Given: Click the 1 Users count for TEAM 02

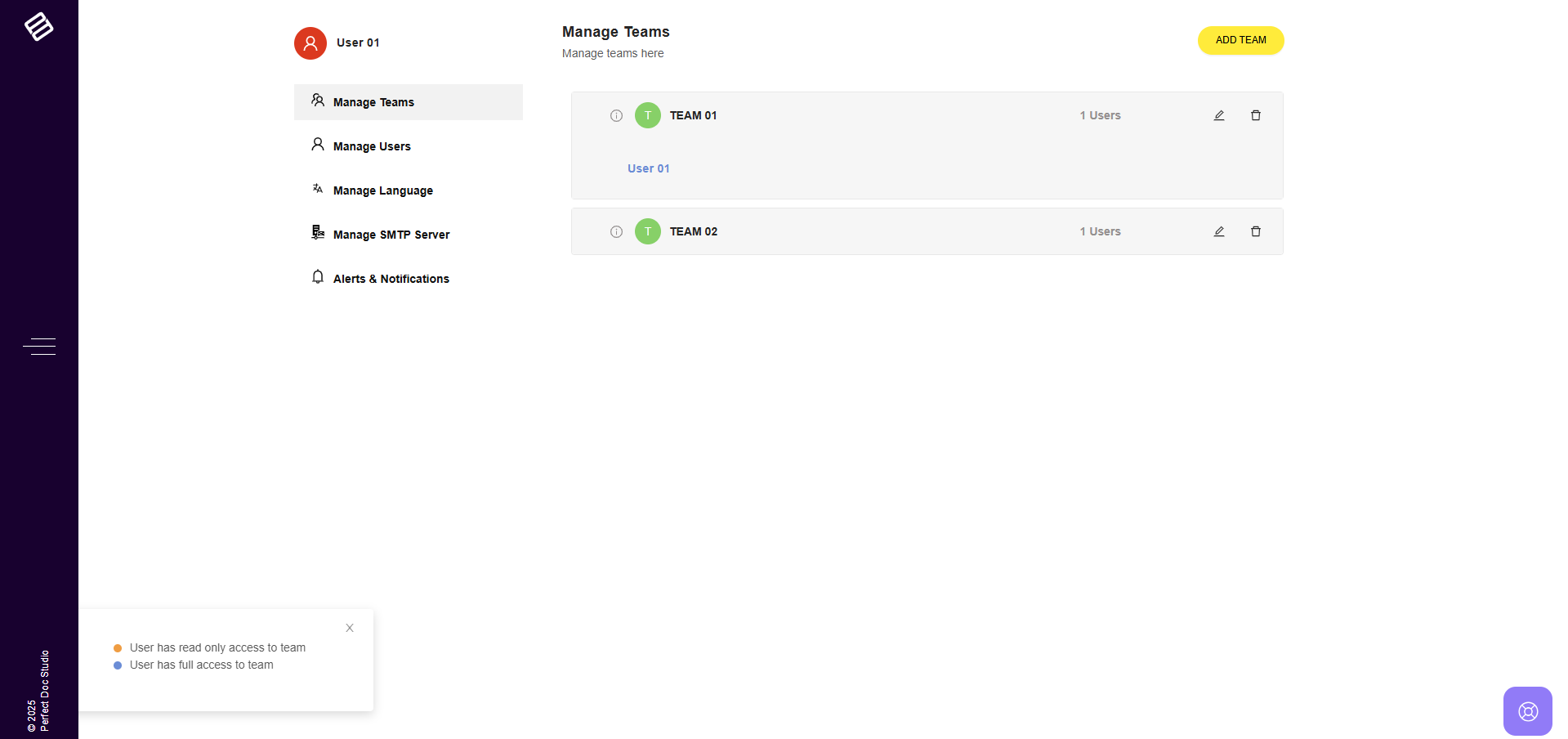Looking at the screenshot, I should tap(1100, 231).
